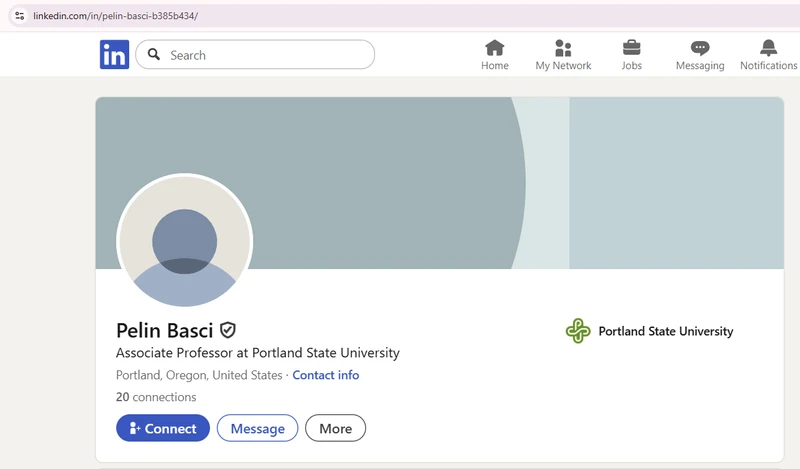Focus the LinkedIn Search field
Screen dimensions: 800x469
coord(255,55)
